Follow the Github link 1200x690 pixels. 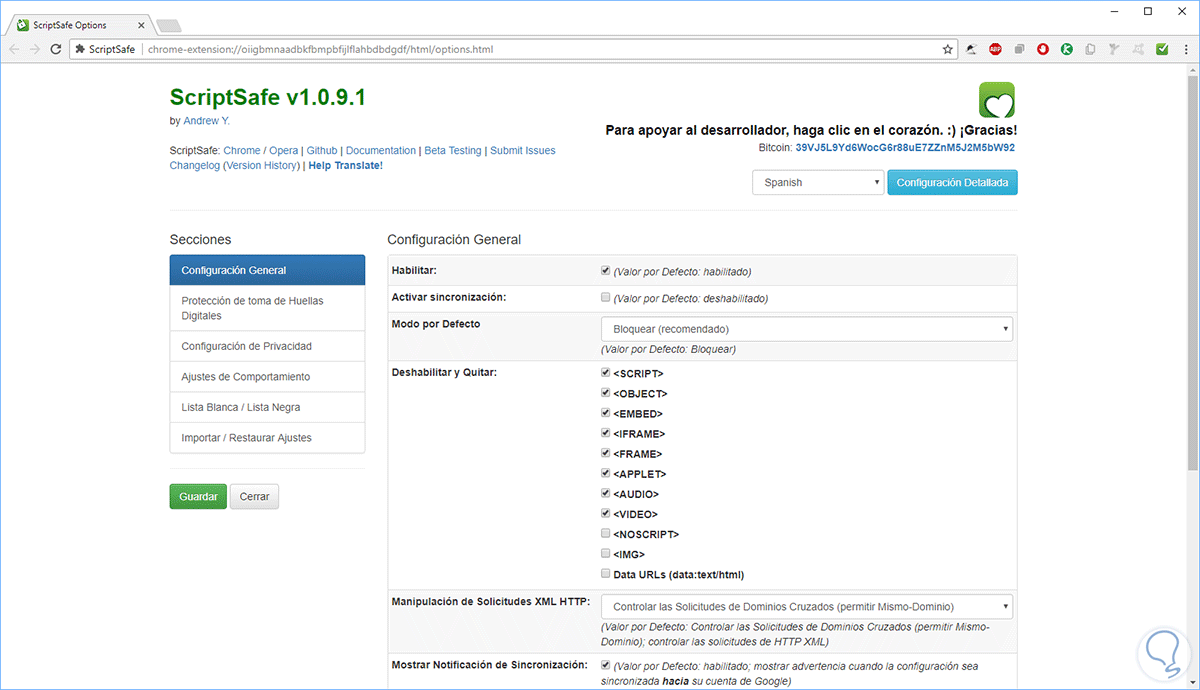click(x=322, y=150)
